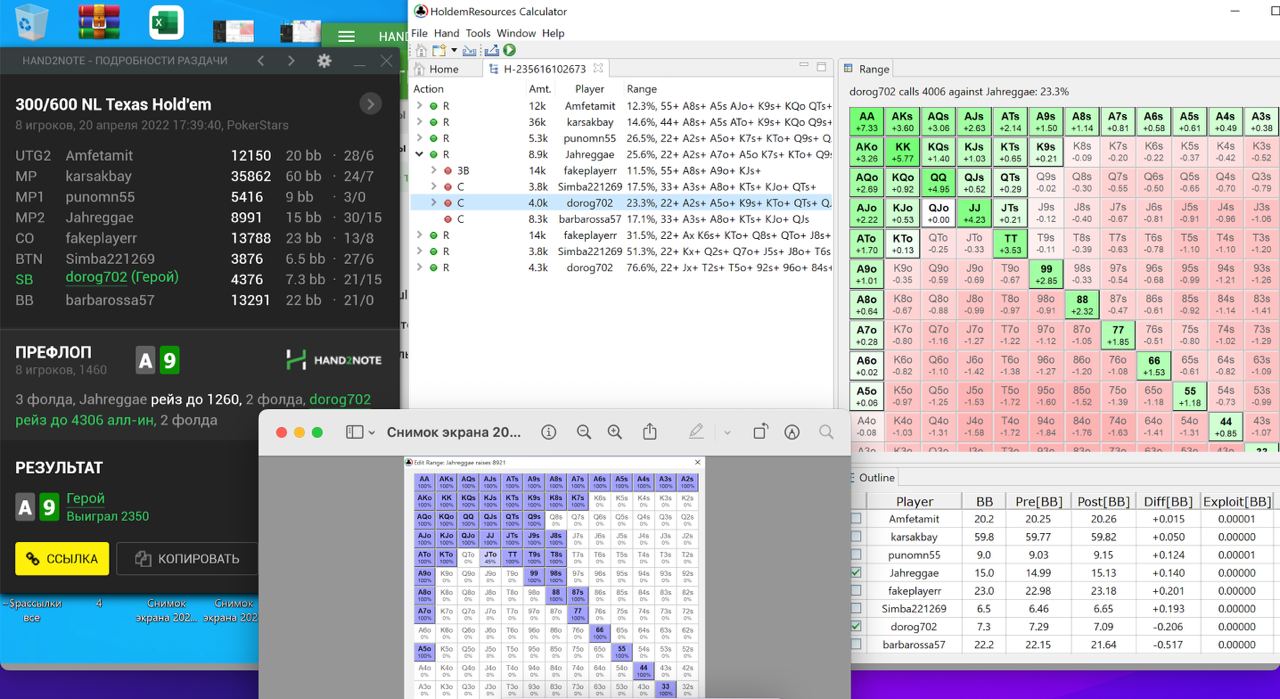Toggle the fakeplayerr checkbox in Outline
Viewport: 1280px width, 699px height.
pos(856,591)
